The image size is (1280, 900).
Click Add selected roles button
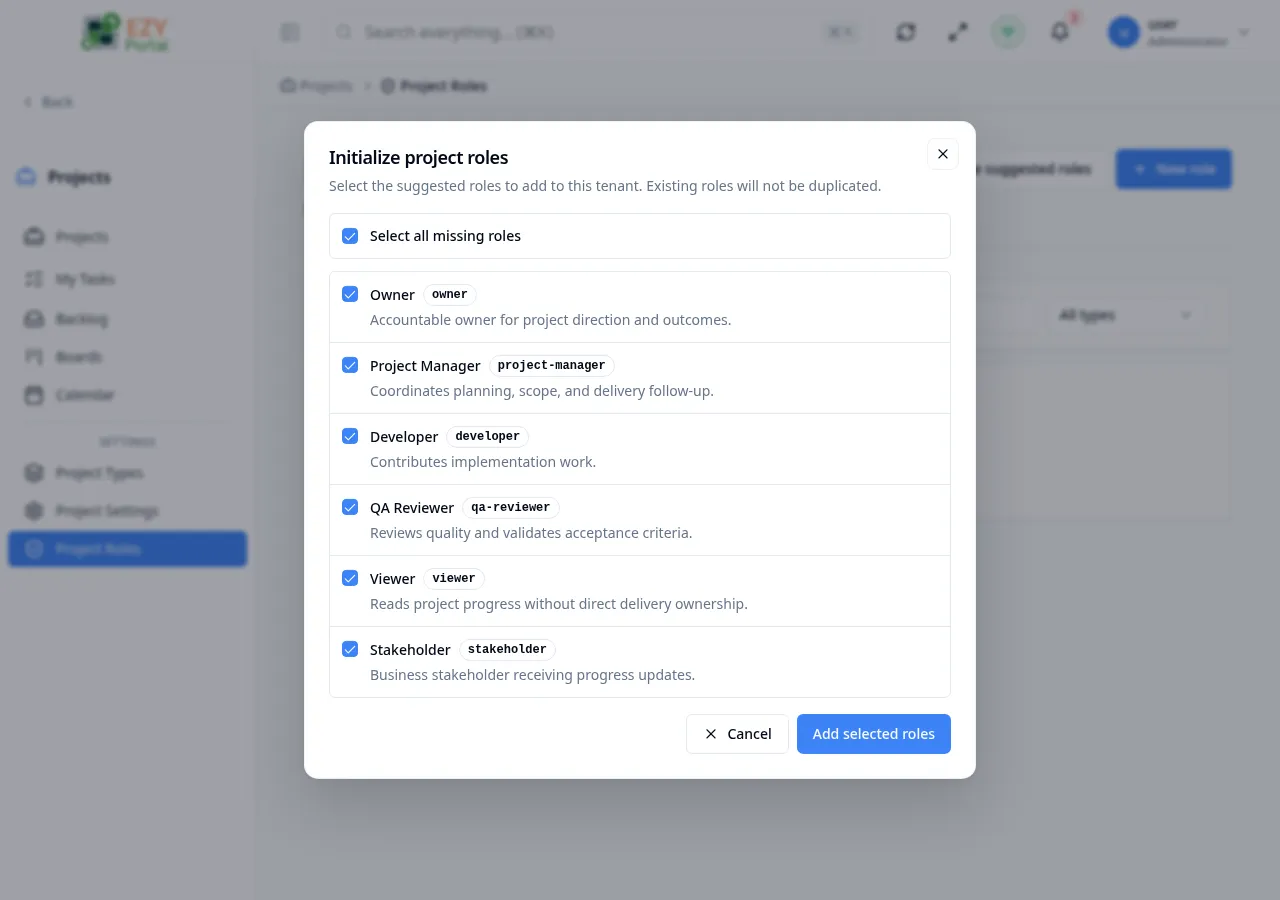pyautogui.click(x=874, y=734)
